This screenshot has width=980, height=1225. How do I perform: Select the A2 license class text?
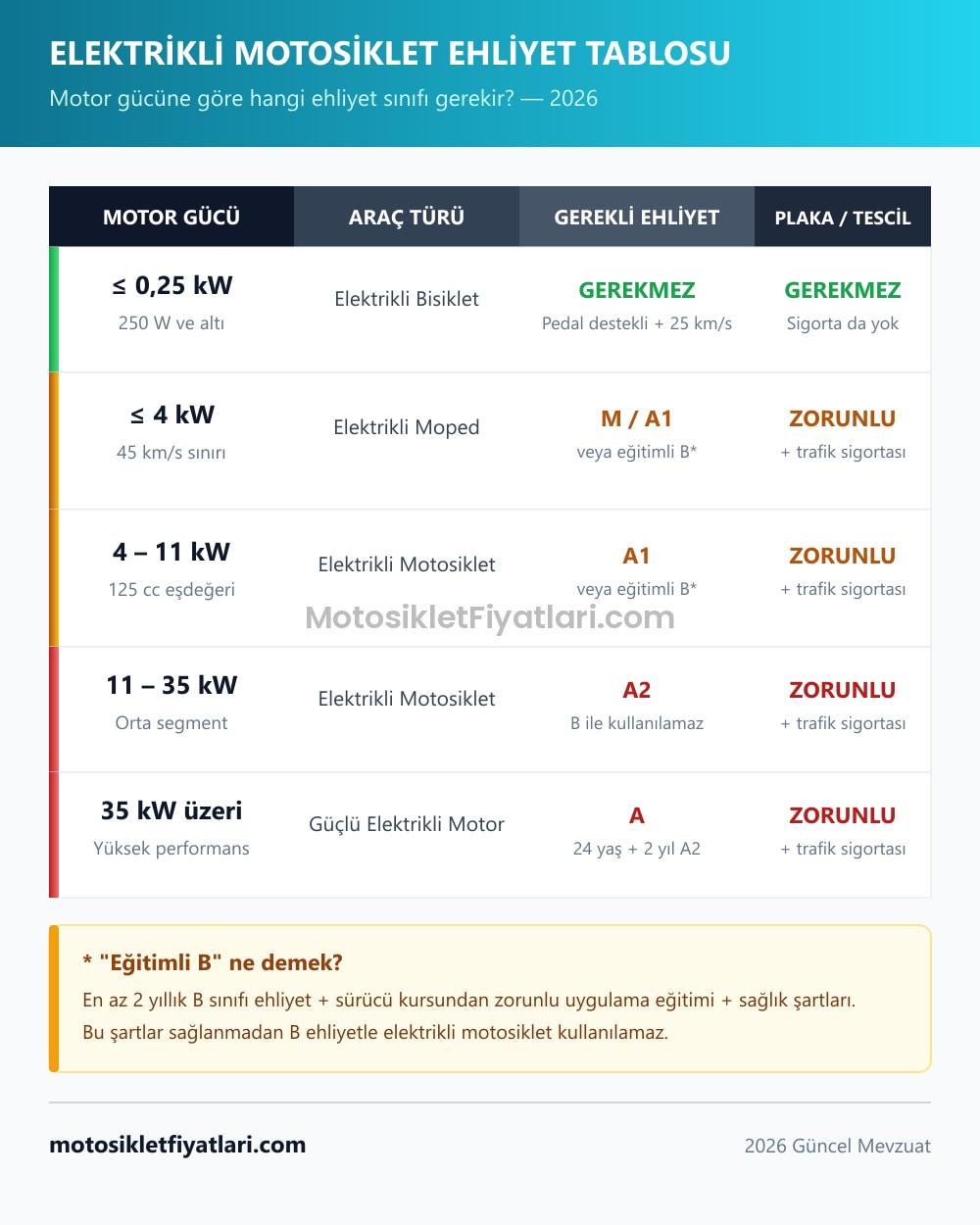637,690
